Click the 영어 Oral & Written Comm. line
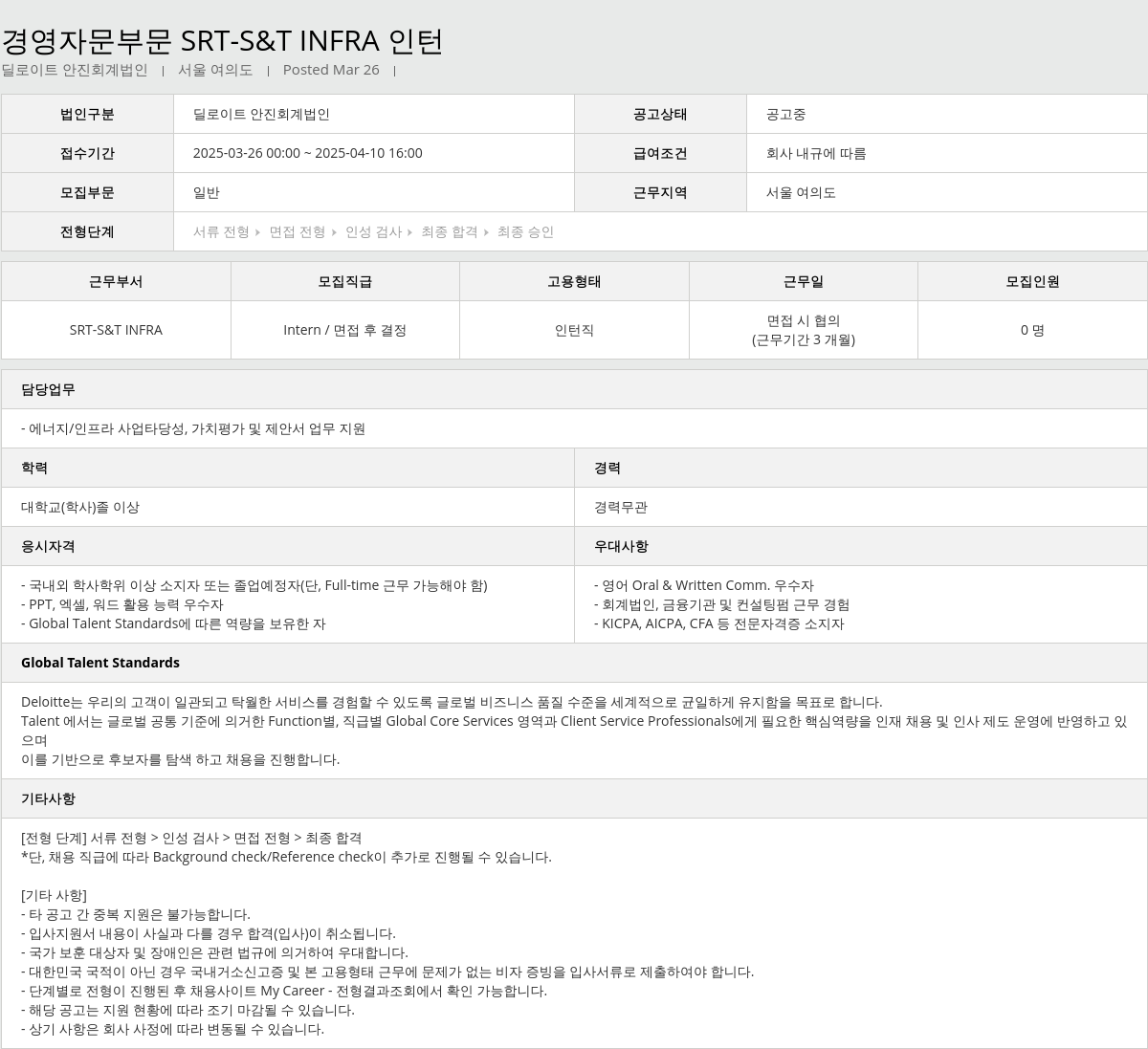 [704, 585]
